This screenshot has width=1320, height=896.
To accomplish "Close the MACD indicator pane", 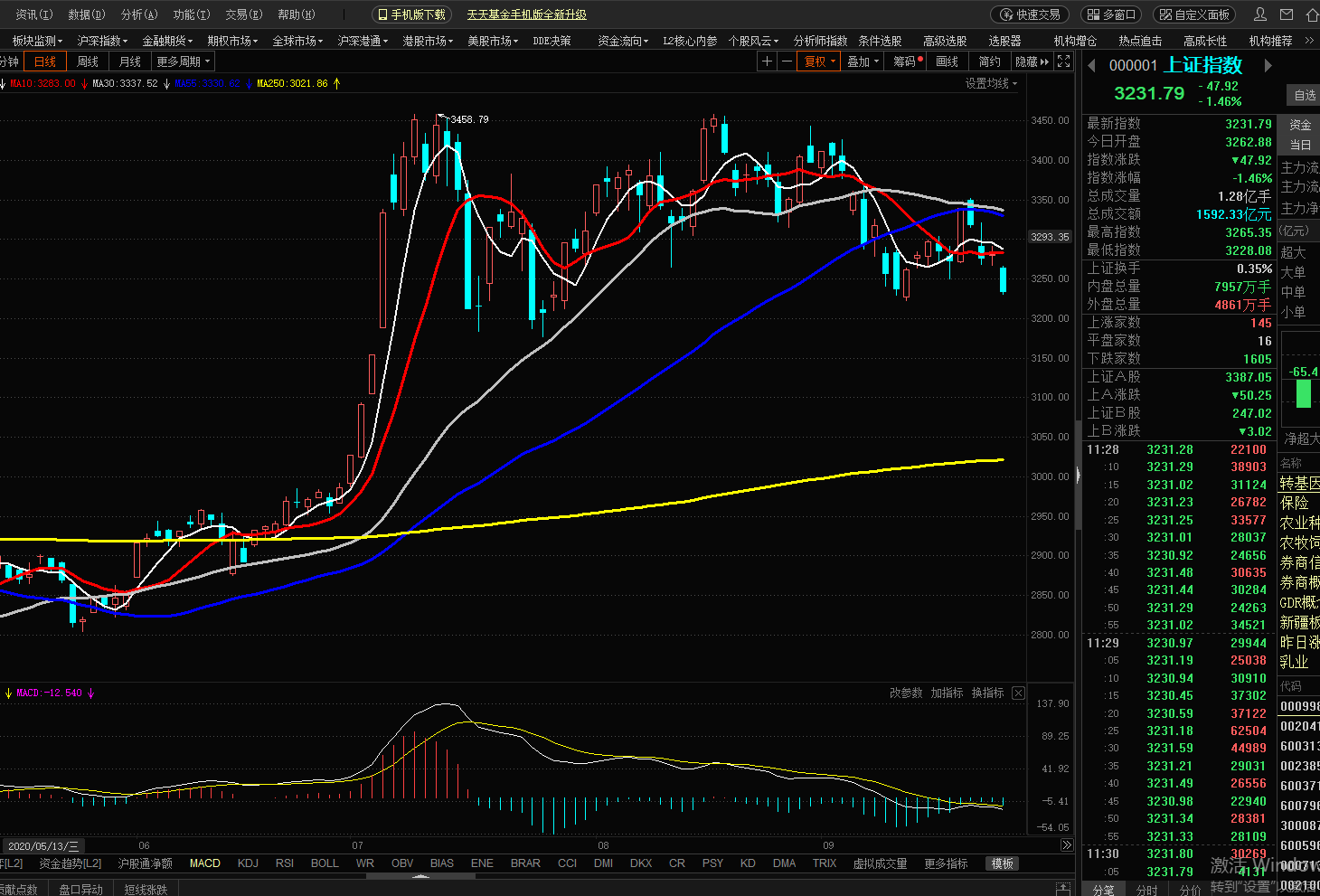I will pyautogui.click(x=1018, y=693).
